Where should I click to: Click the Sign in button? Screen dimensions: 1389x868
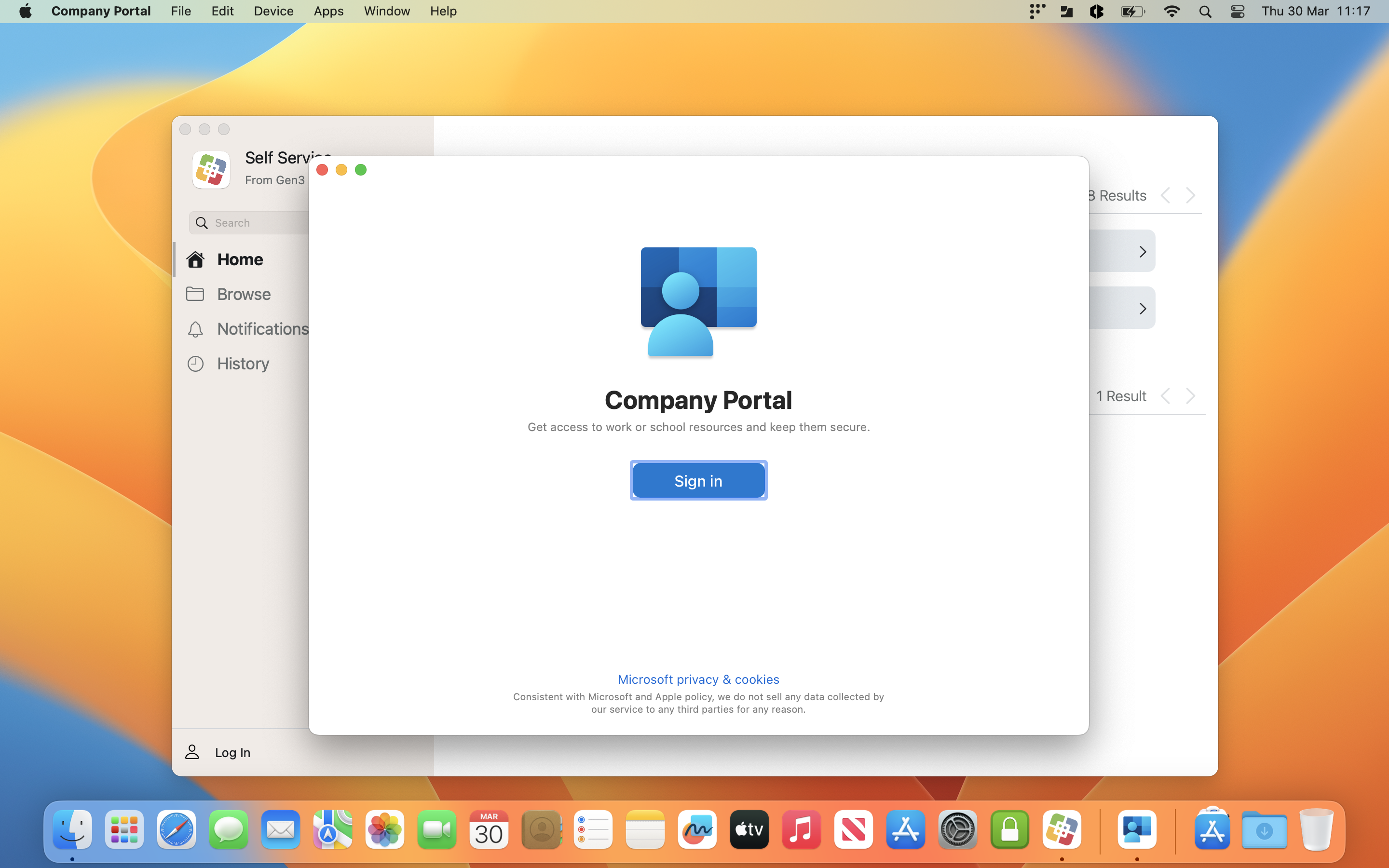coord(698,480)
